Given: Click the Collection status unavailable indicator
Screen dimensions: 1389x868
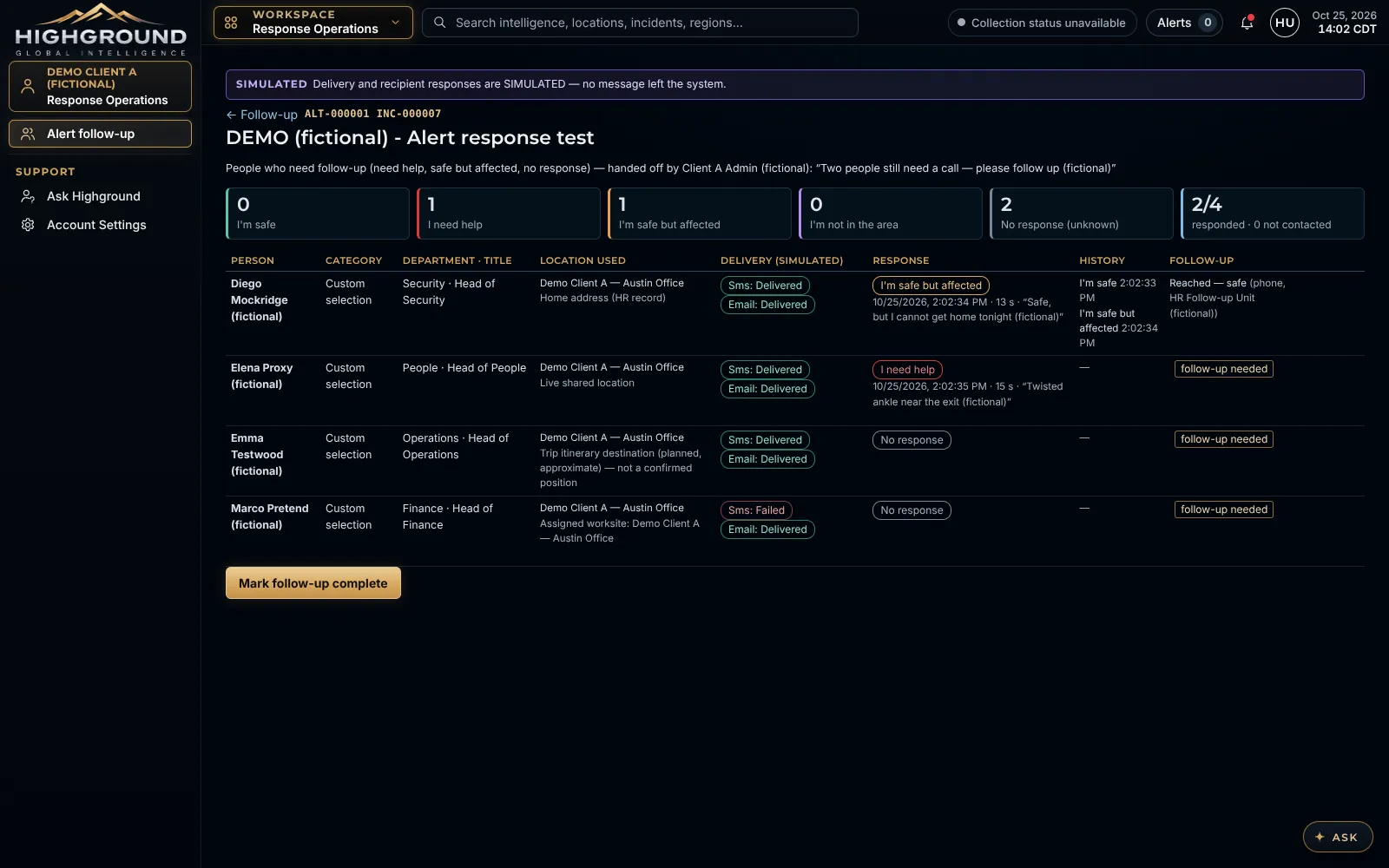Looking at the screenshot, I should 1041,23.
